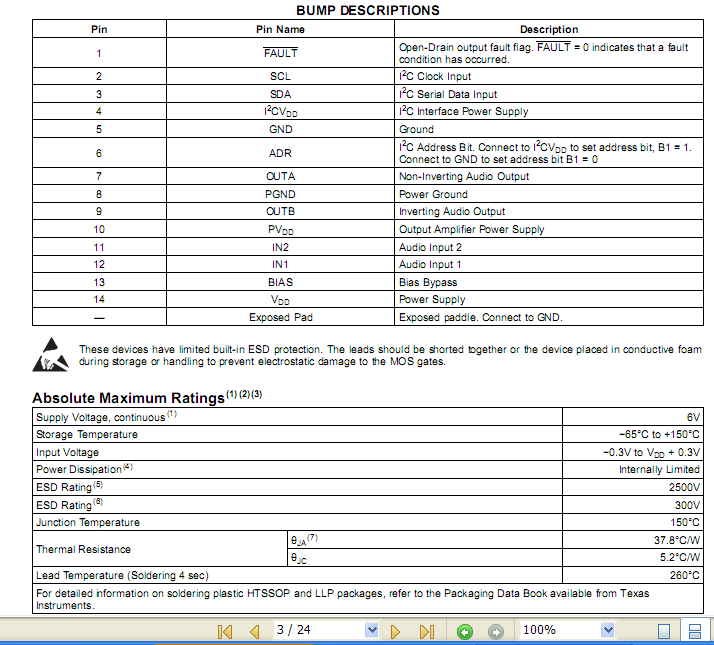Go to the previous page
The height and width of the screenshot is (645, 714).
pos(255,631)
